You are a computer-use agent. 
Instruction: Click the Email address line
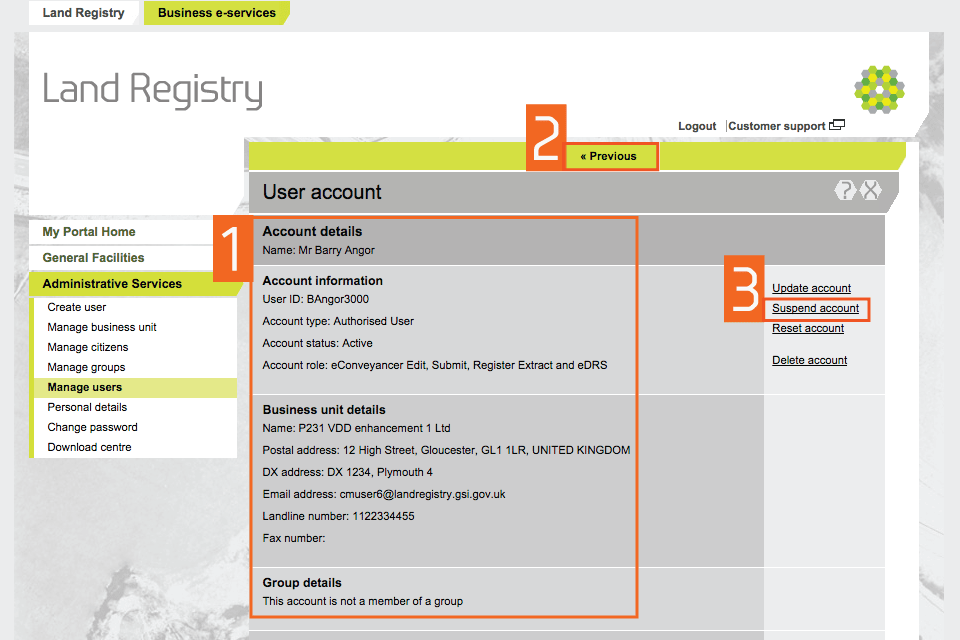[384, 494]
